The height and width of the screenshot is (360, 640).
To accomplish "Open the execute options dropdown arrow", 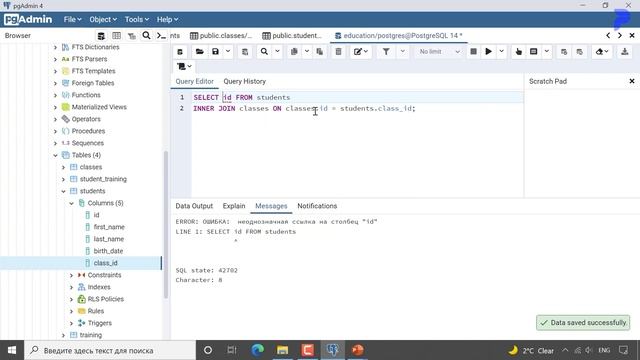I will tap(501, 52).
